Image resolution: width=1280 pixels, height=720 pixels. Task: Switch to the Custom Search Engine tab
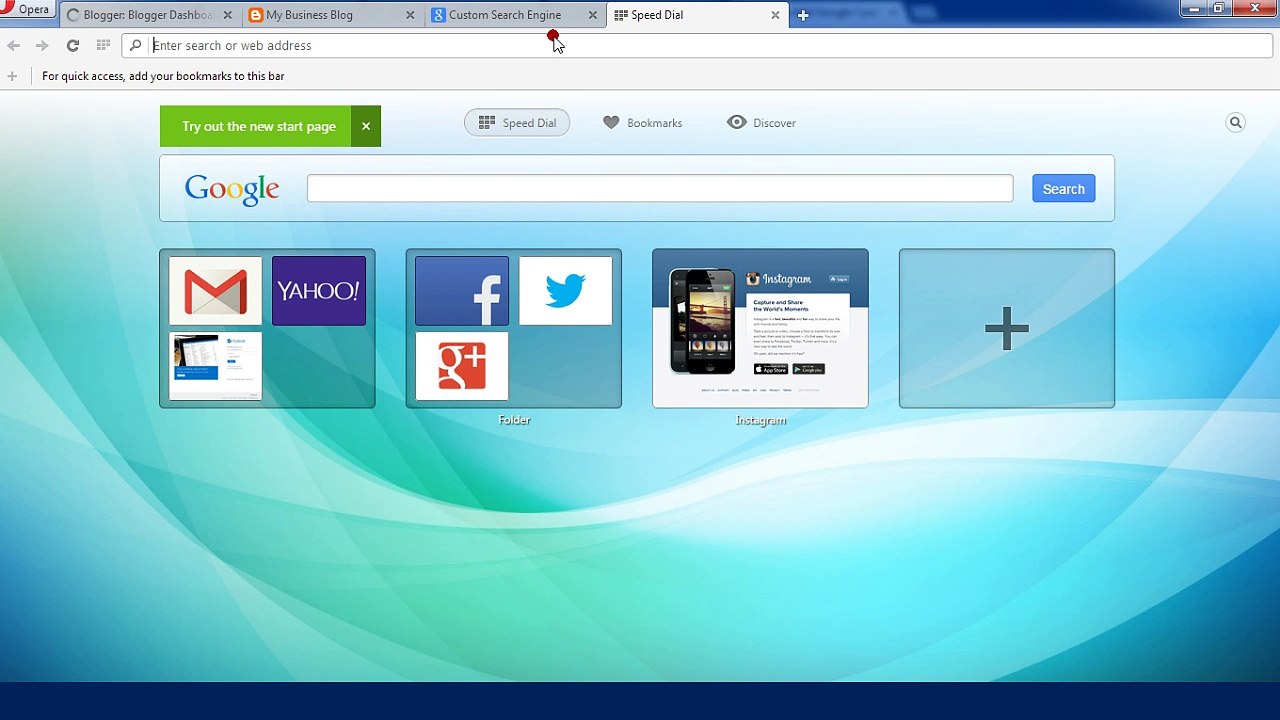click(x=514, y=15)
